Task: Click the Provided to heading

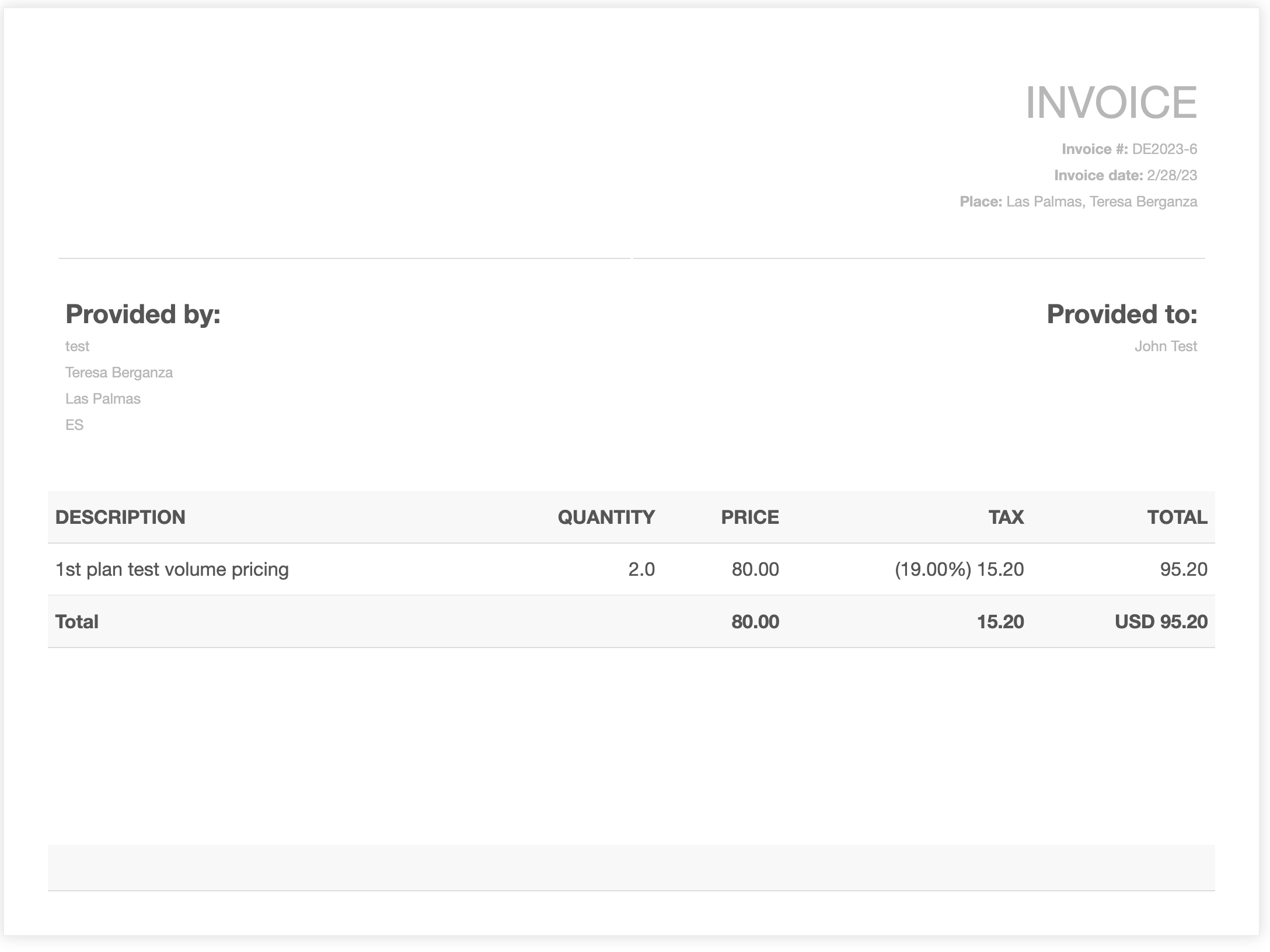Action: click(x=1121, y=314)
